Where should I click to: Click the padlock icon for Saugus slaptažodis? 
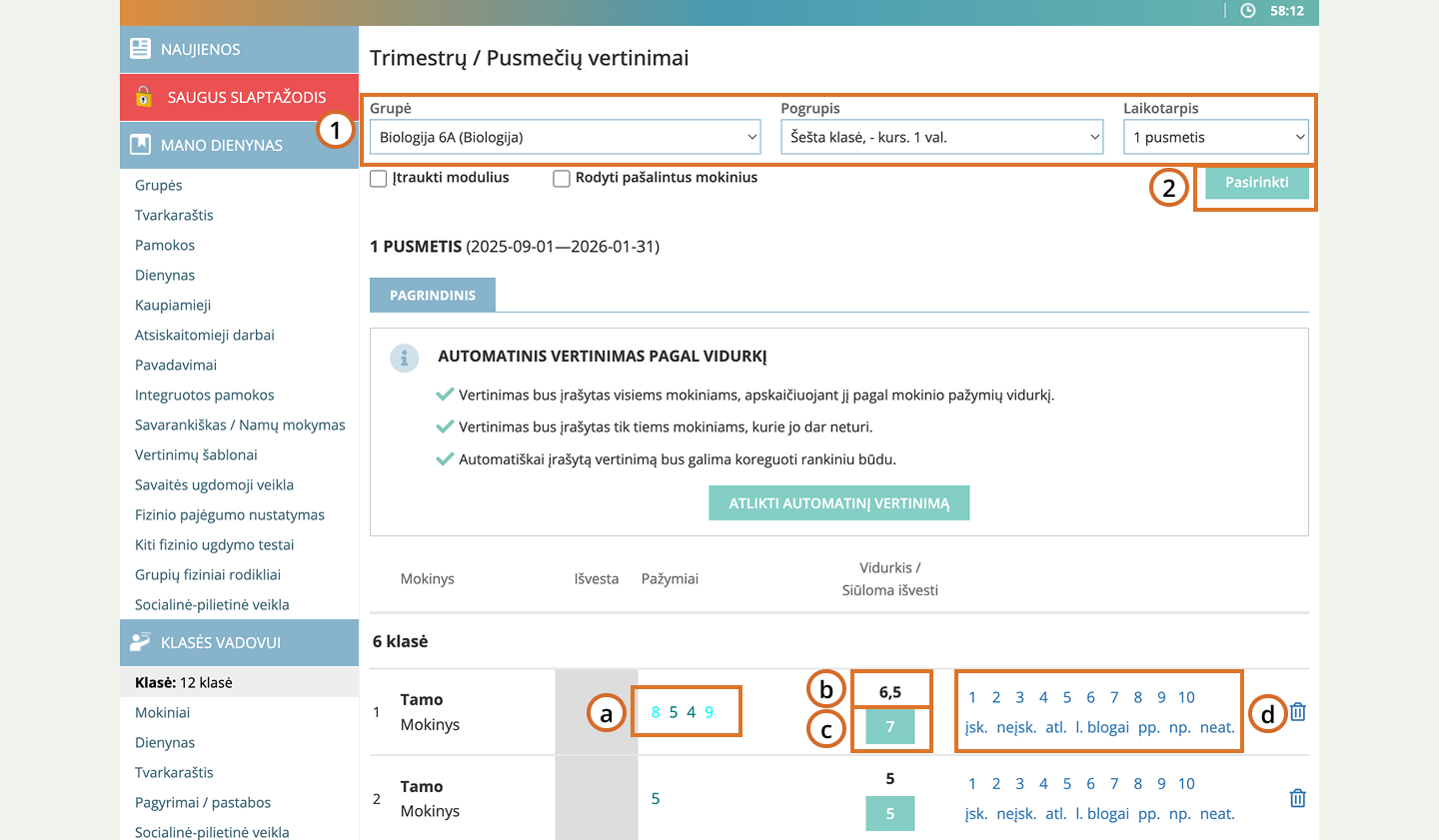click(144, 97)
